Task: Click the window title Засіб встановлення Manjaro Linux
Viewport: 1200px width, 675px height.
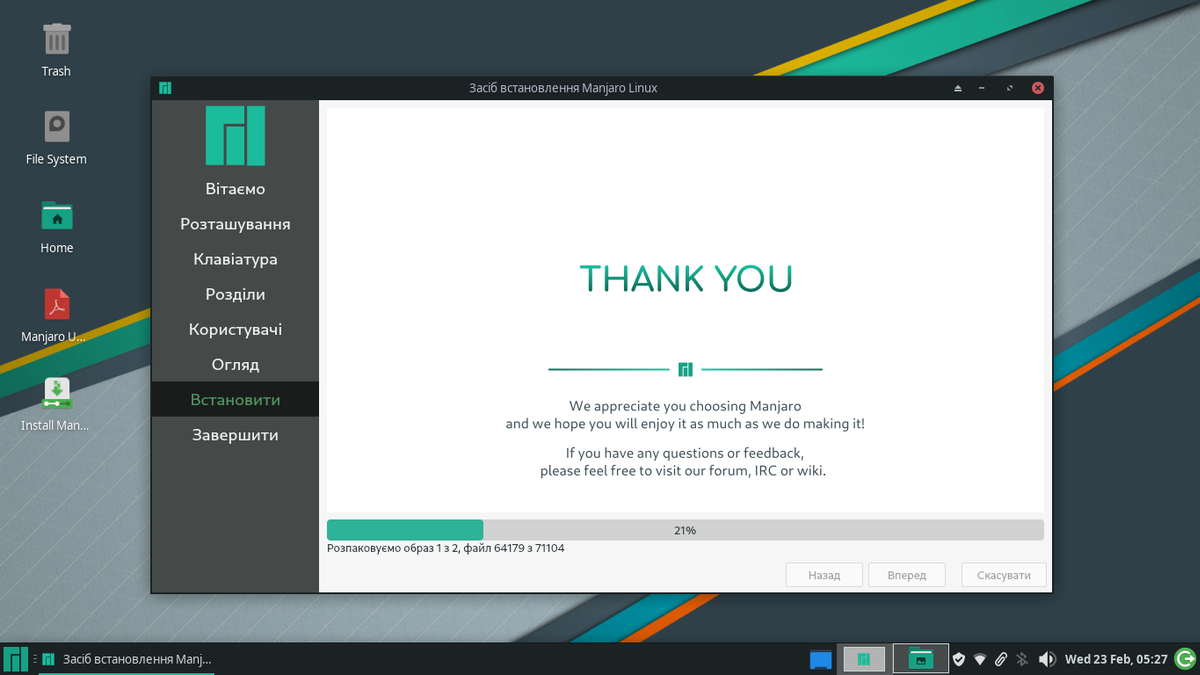Action: [x=563, y=88]
